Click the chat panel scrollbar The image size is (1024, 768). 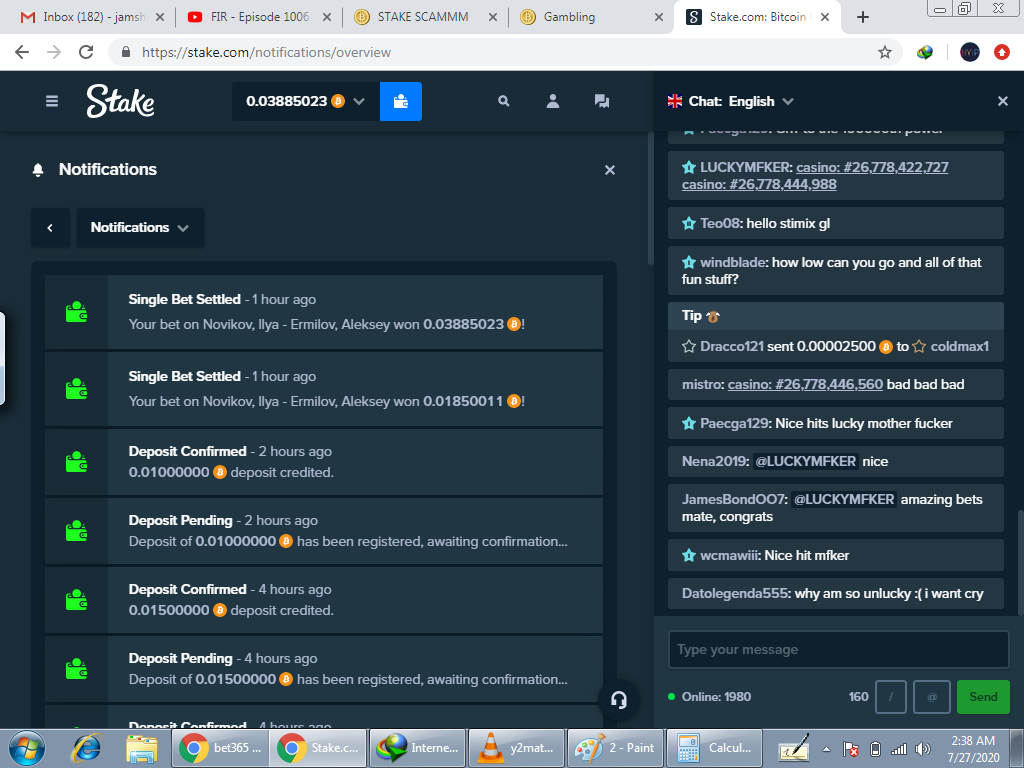tap(1020, 562)
